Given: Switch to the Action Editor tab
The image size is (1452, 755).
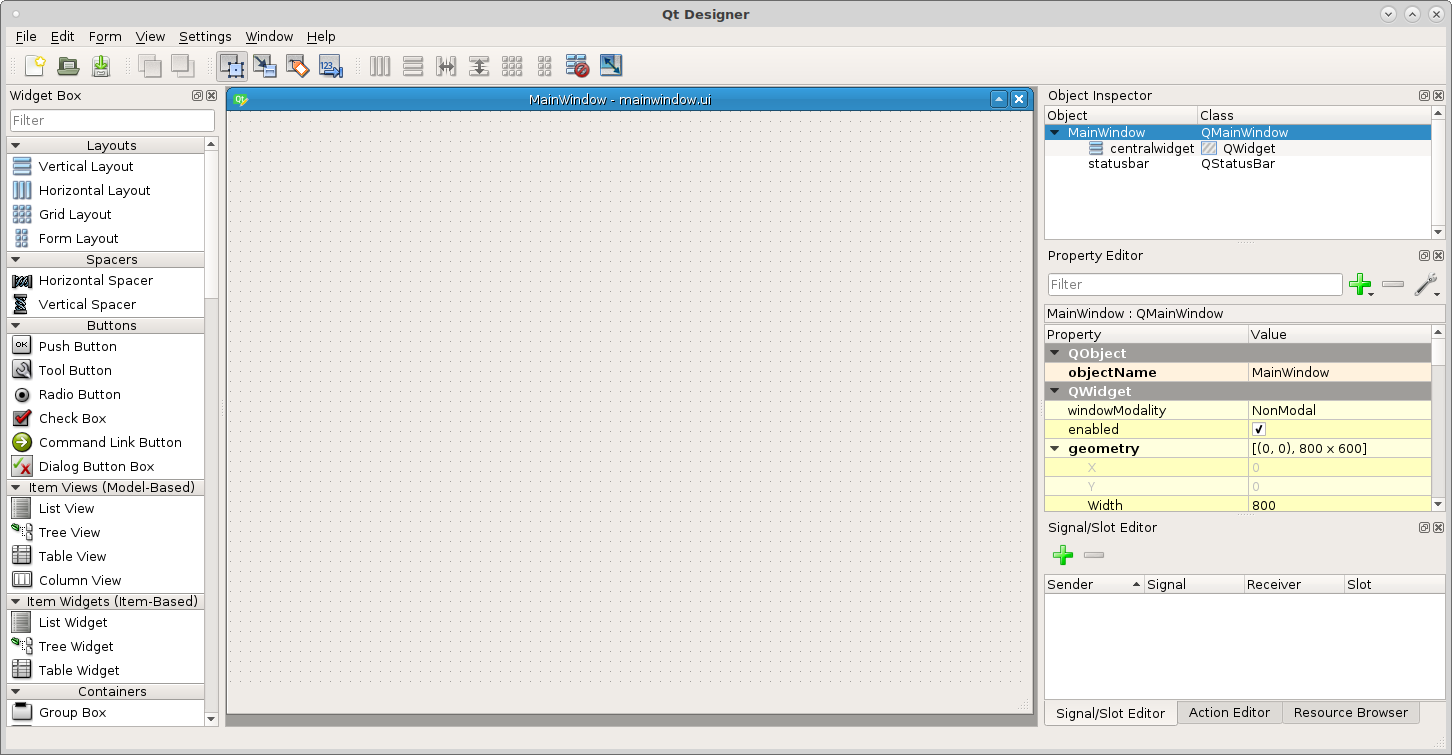Looking at the screenshot, I should pyautogui.click(x=1229, y=712).
